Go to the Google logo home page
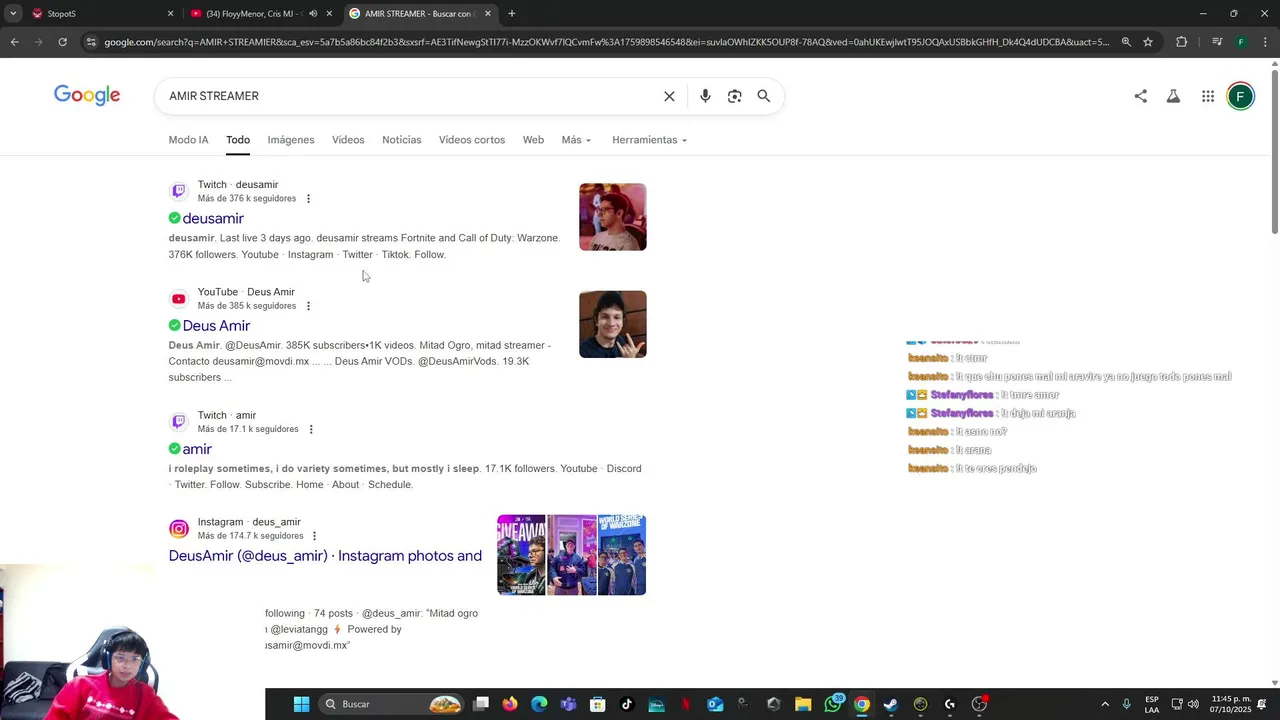 coord(87,96)
